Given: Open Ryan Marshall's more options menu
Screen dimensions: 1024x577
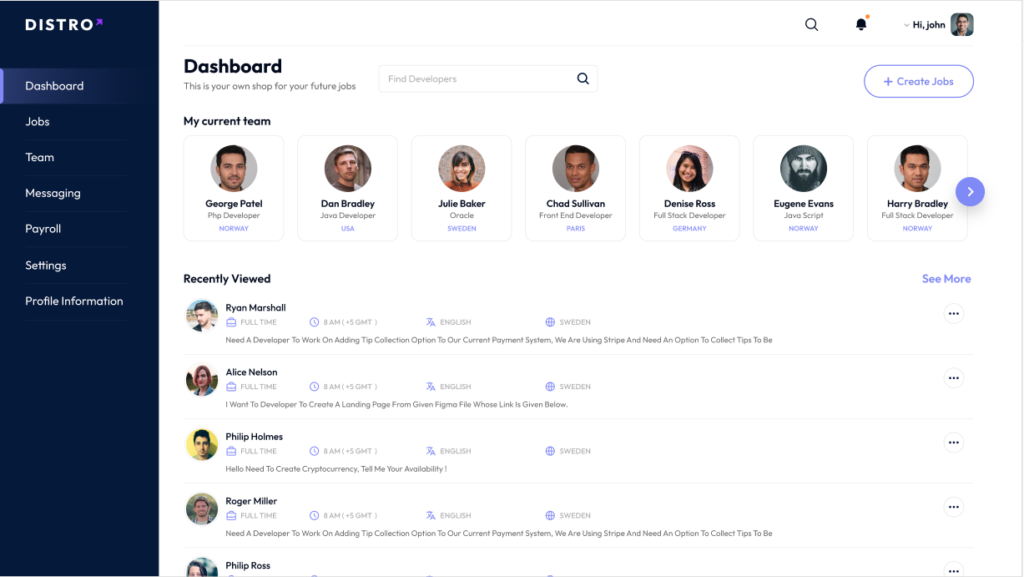Looking at the screenshot, I should pyautogui.click(x=953, y=314).
